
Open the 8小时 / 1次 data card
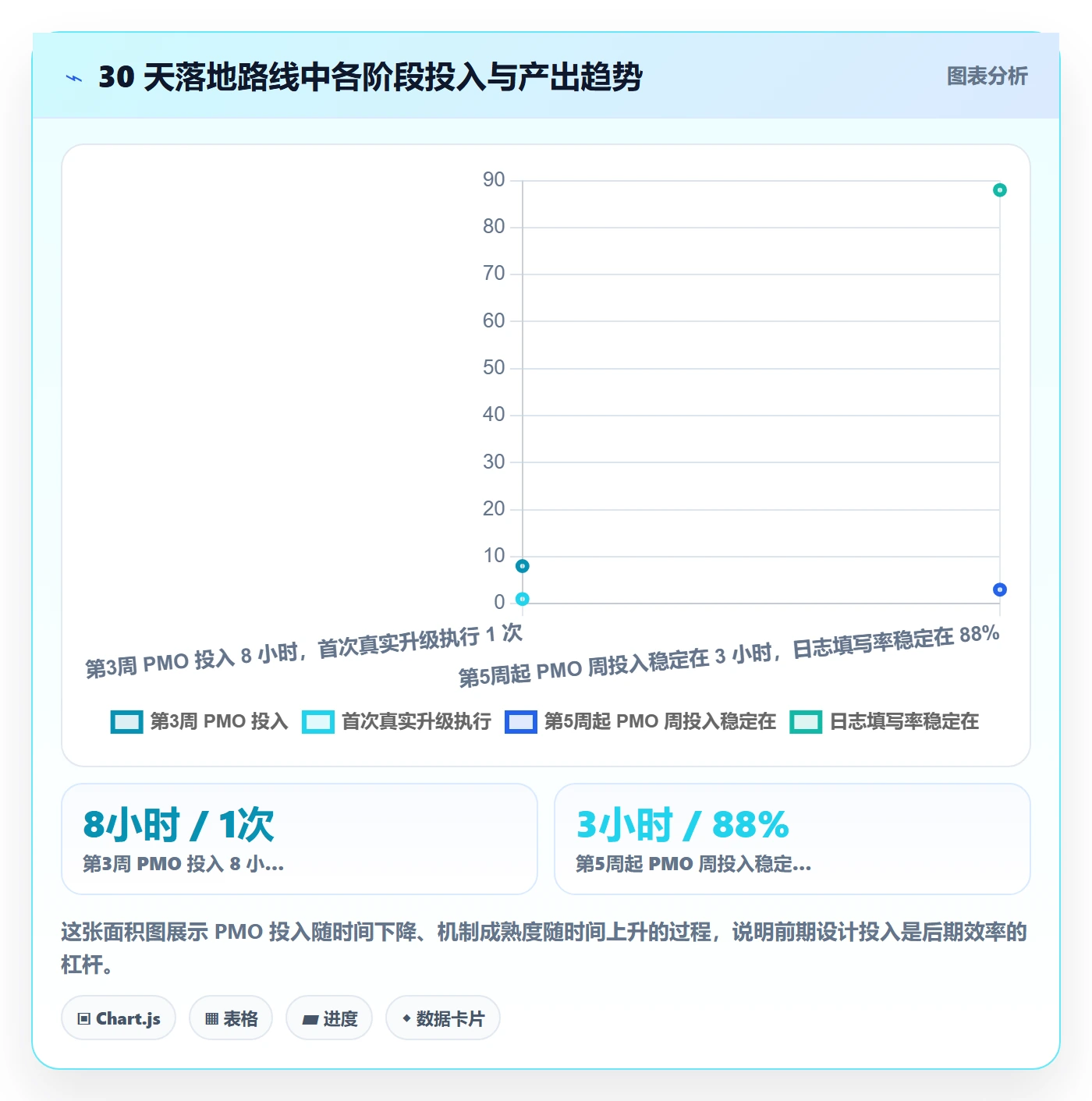(300, 839)
